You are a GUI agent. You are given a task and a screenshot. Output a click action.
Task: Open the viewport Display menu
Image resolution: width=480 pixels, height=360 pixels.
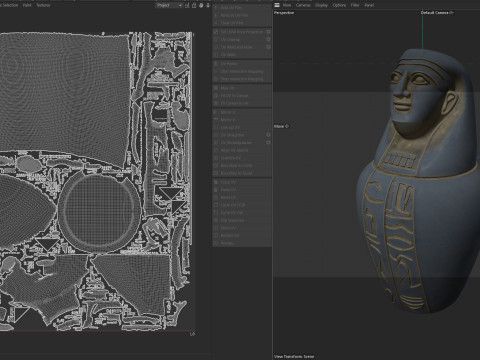coord(321,5)
